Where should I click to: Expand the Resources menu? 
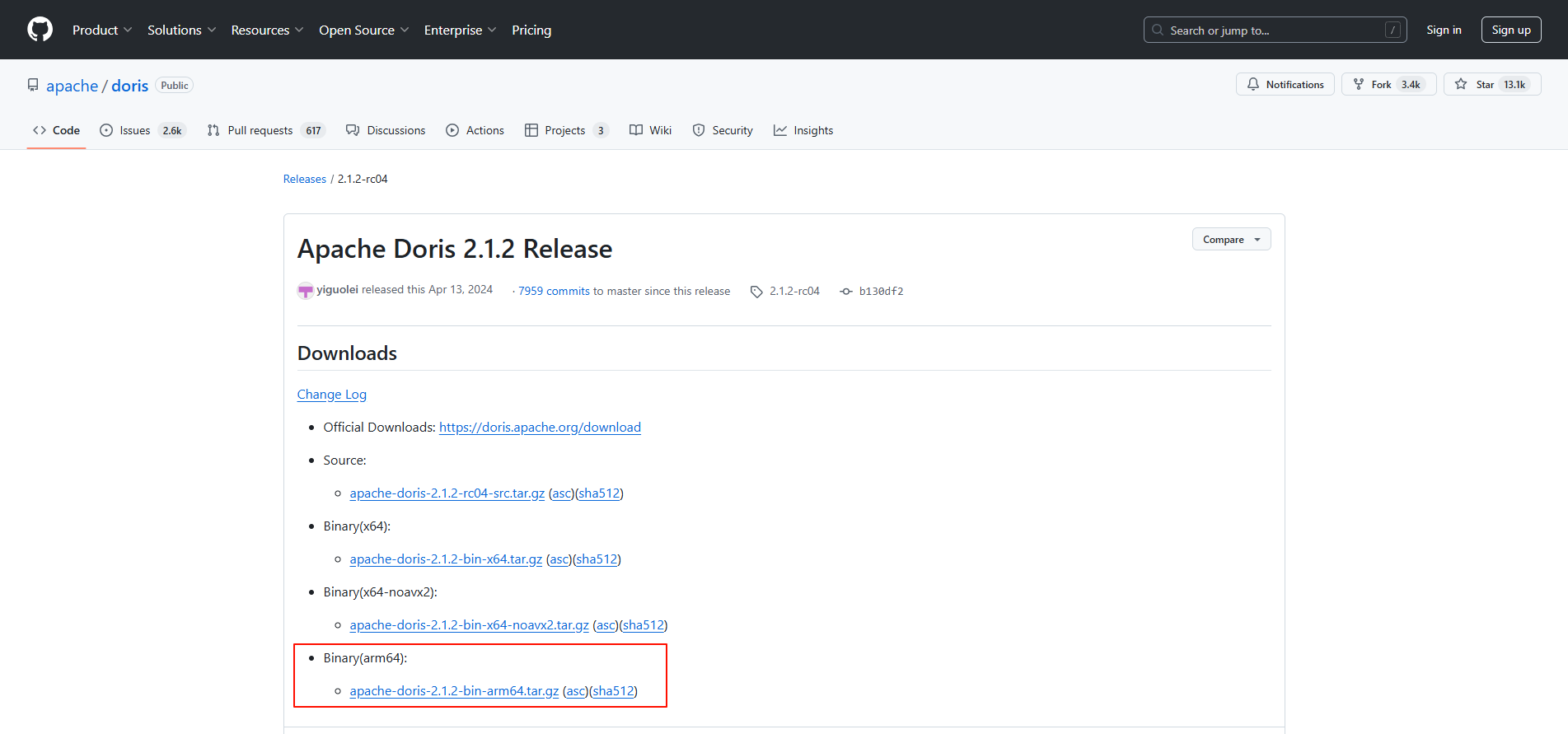[267, 30]
